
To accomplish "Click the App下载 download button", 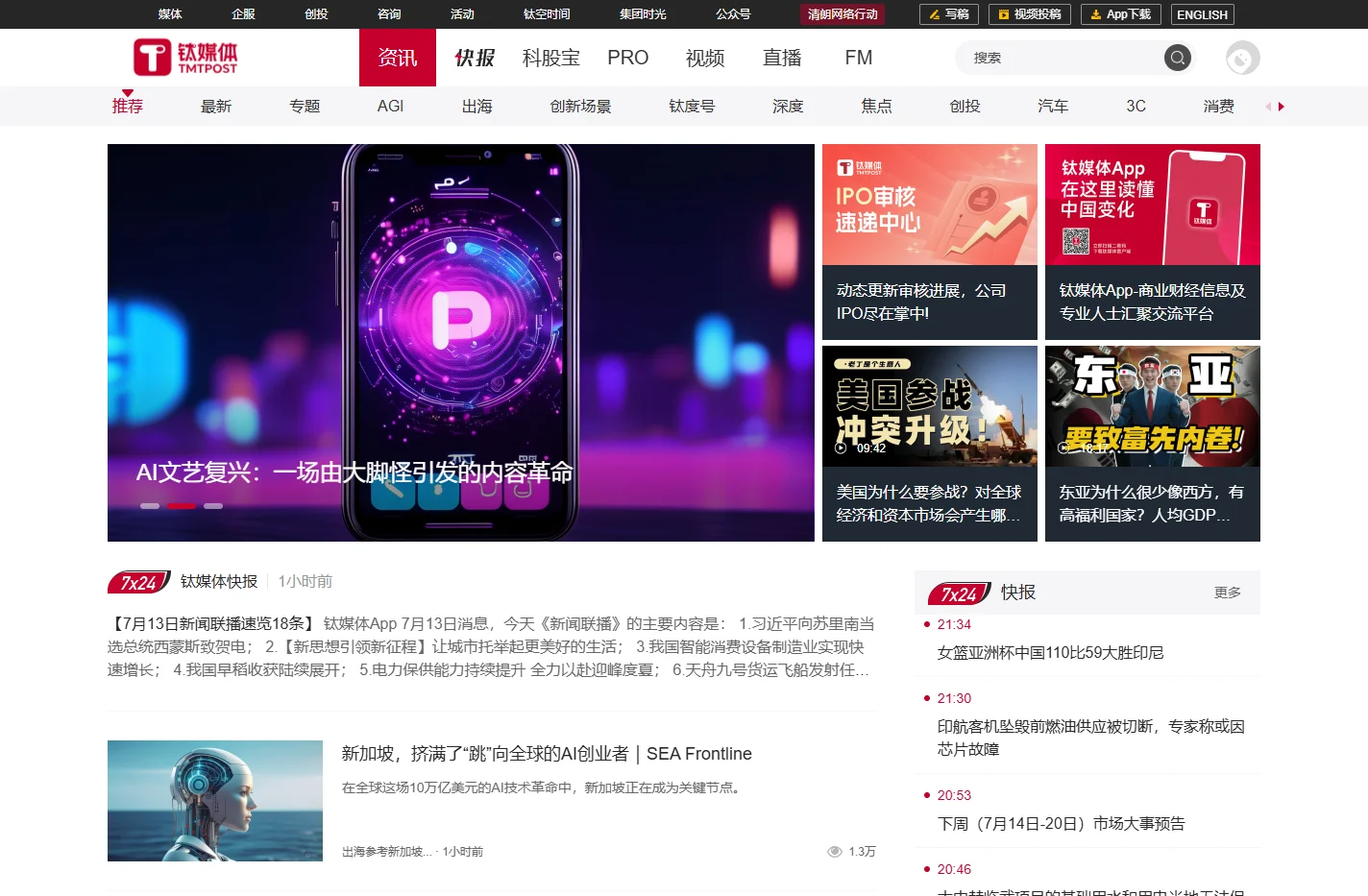I will pyautogui.click(x=1121, y=14).
